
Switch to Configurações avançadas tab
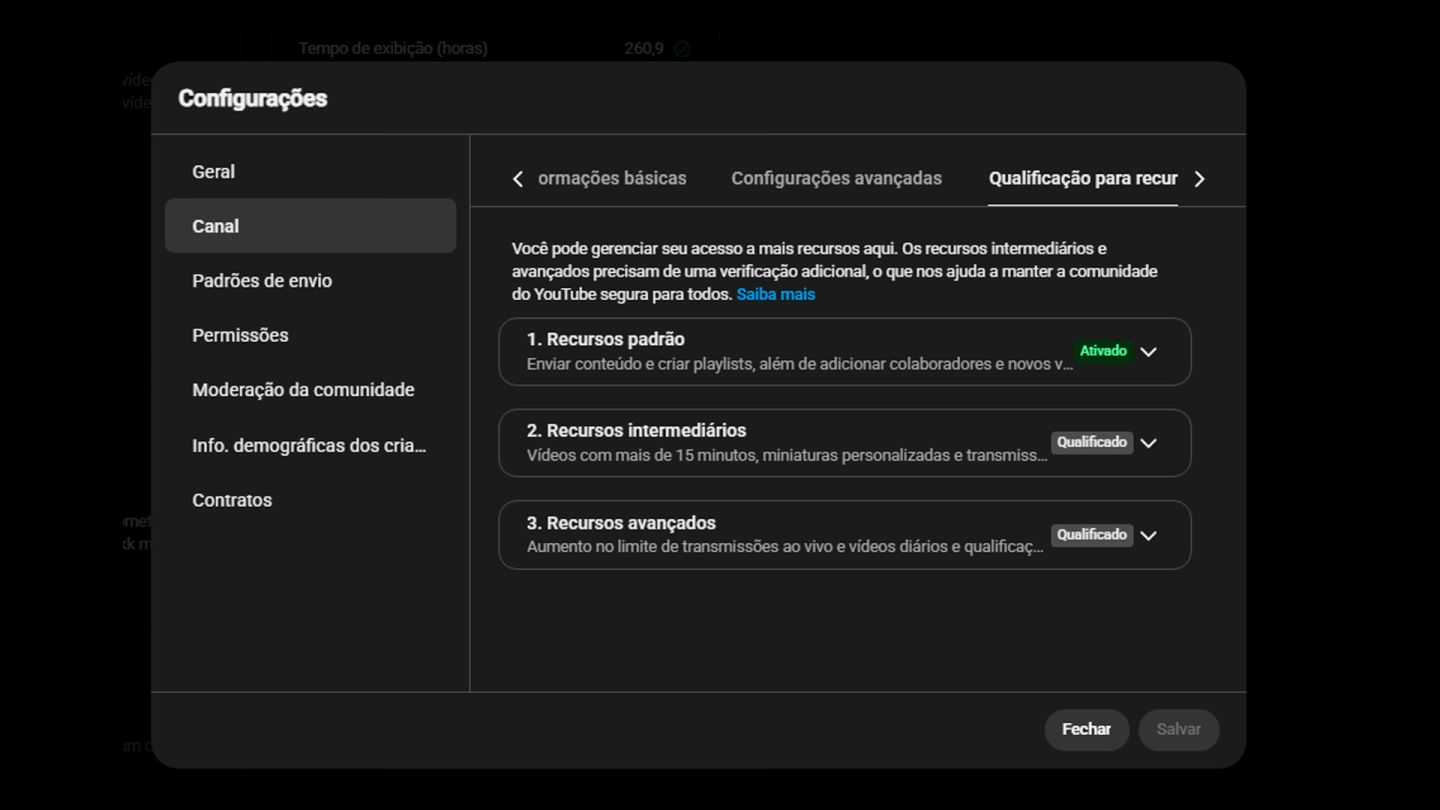pyautogui.click(x=836, y=179)
